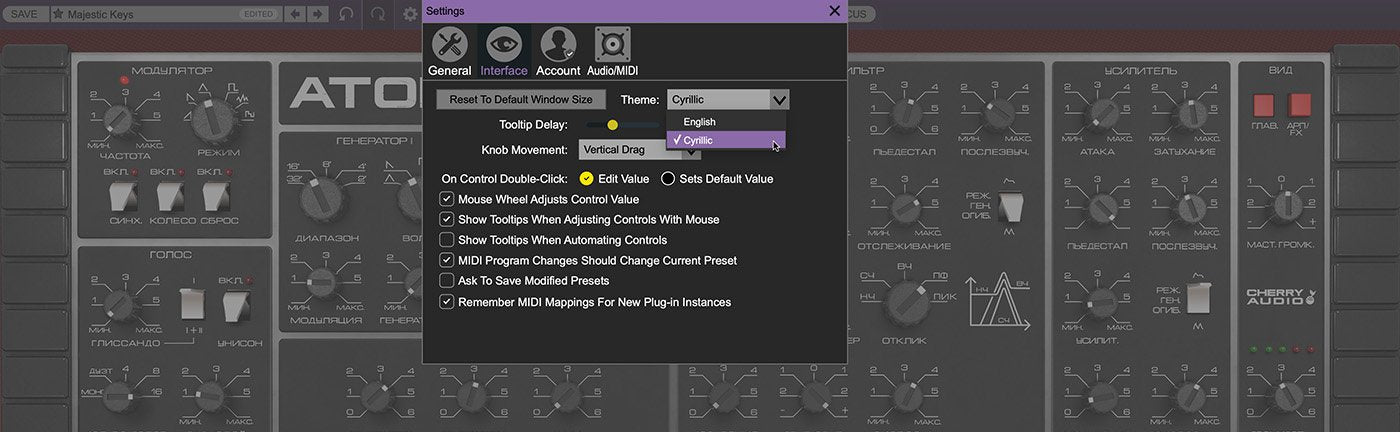Select Sets Default Value radio button
The image size is (1400, 432).
point(668,179)
